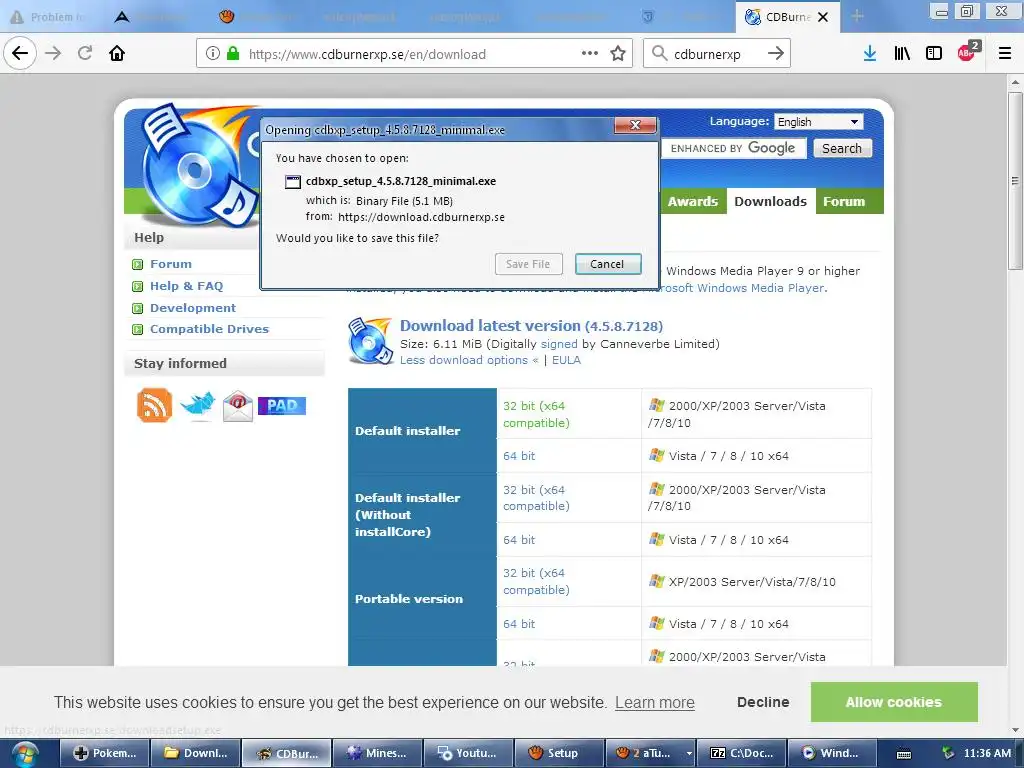
Task: Reload the current page
Action: pos(85,54)
